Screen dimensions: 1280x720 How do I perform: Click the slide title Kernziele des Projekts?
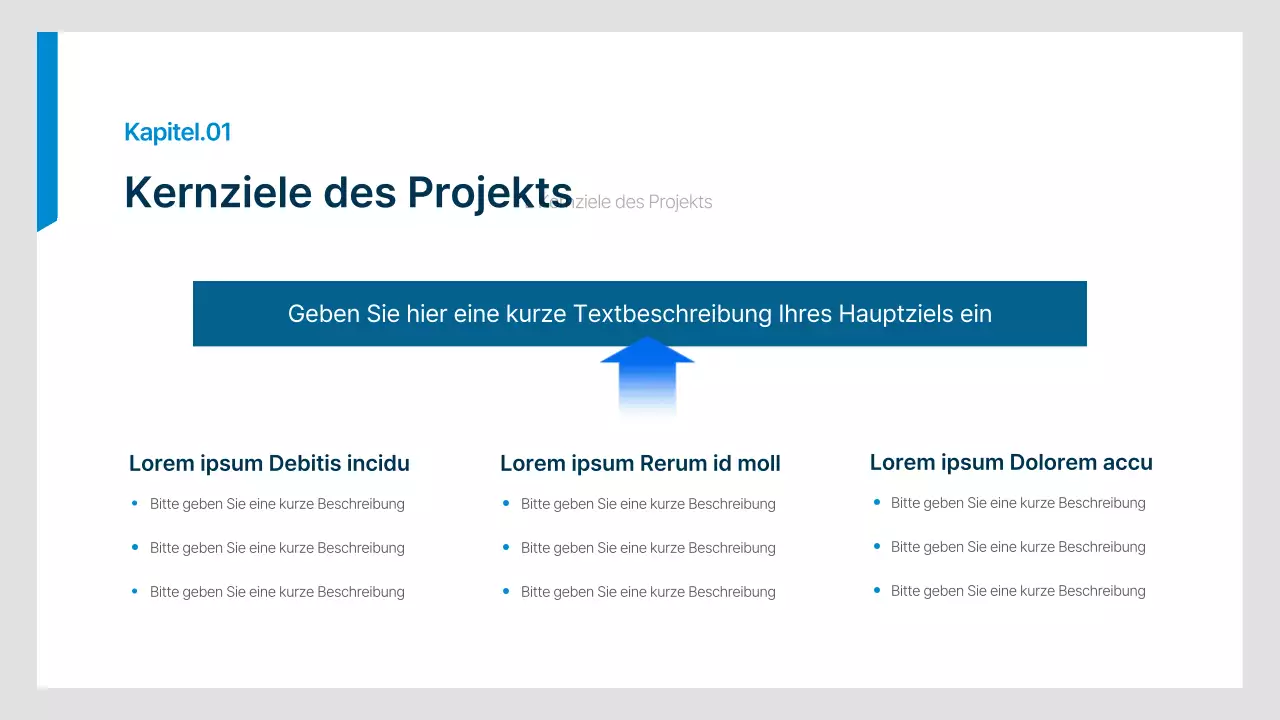348,192
